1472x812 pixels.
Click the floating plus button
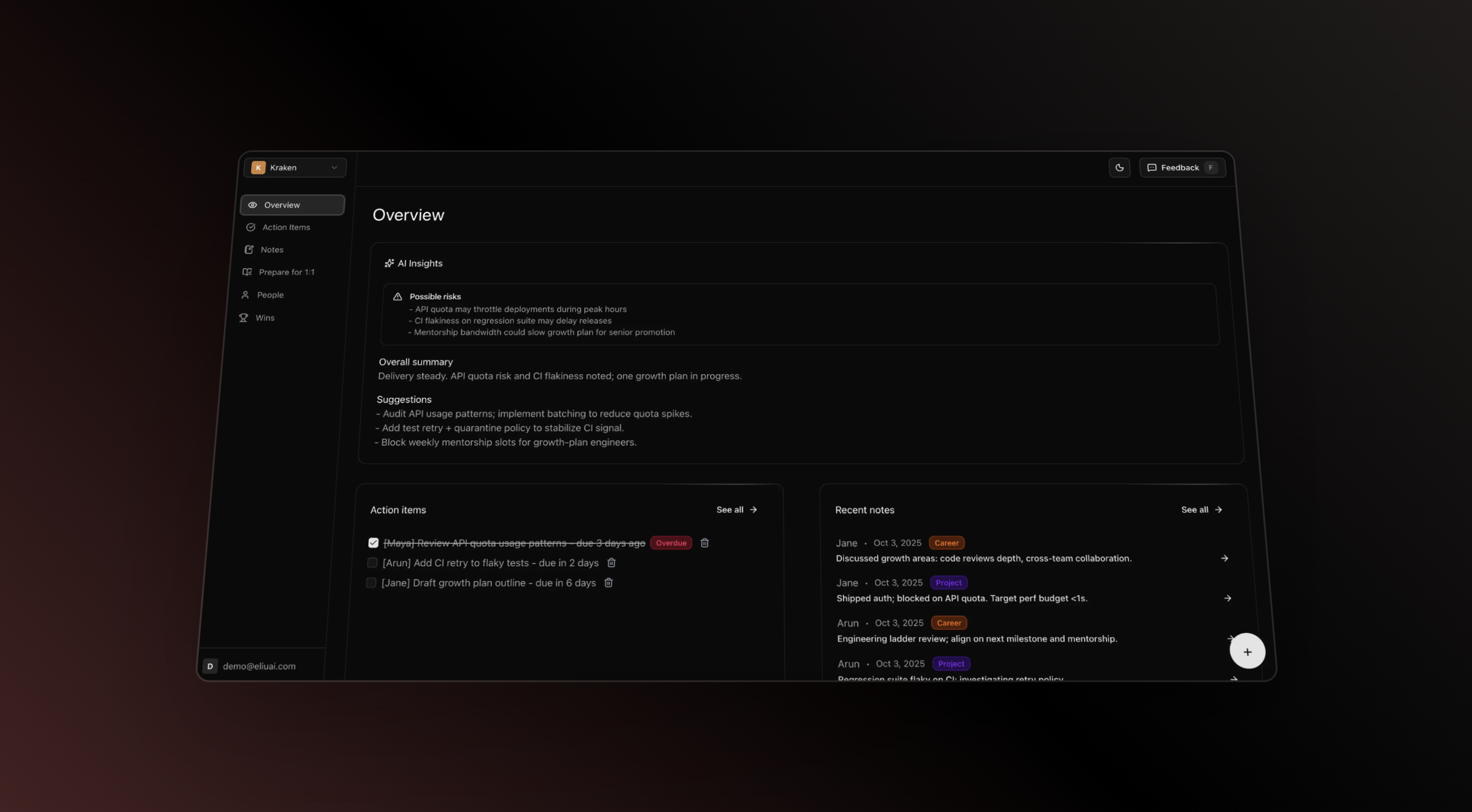1247,651
